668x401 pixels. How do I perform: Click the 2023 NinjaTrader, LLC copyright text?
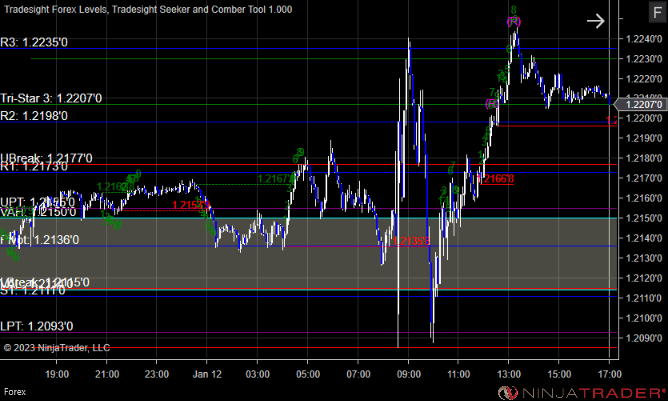coord(57,348)
